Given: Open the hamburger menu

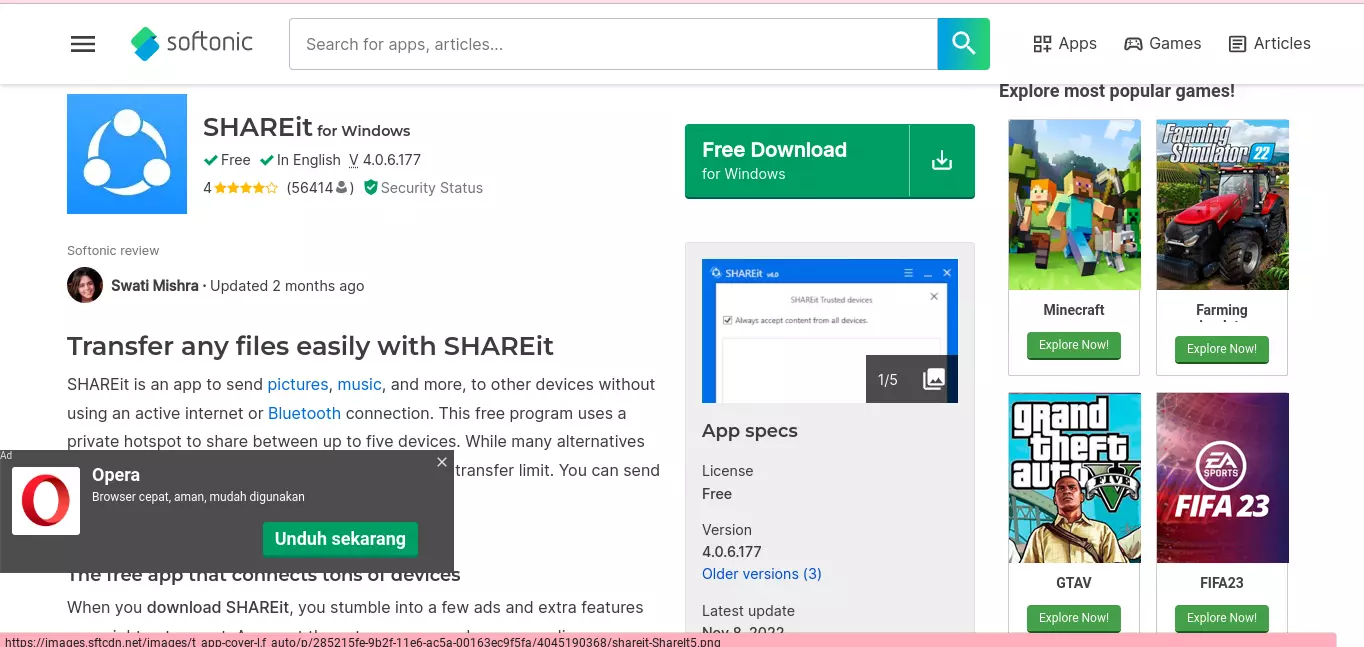Looking at the screenshot, I should (x=83, y=44).
